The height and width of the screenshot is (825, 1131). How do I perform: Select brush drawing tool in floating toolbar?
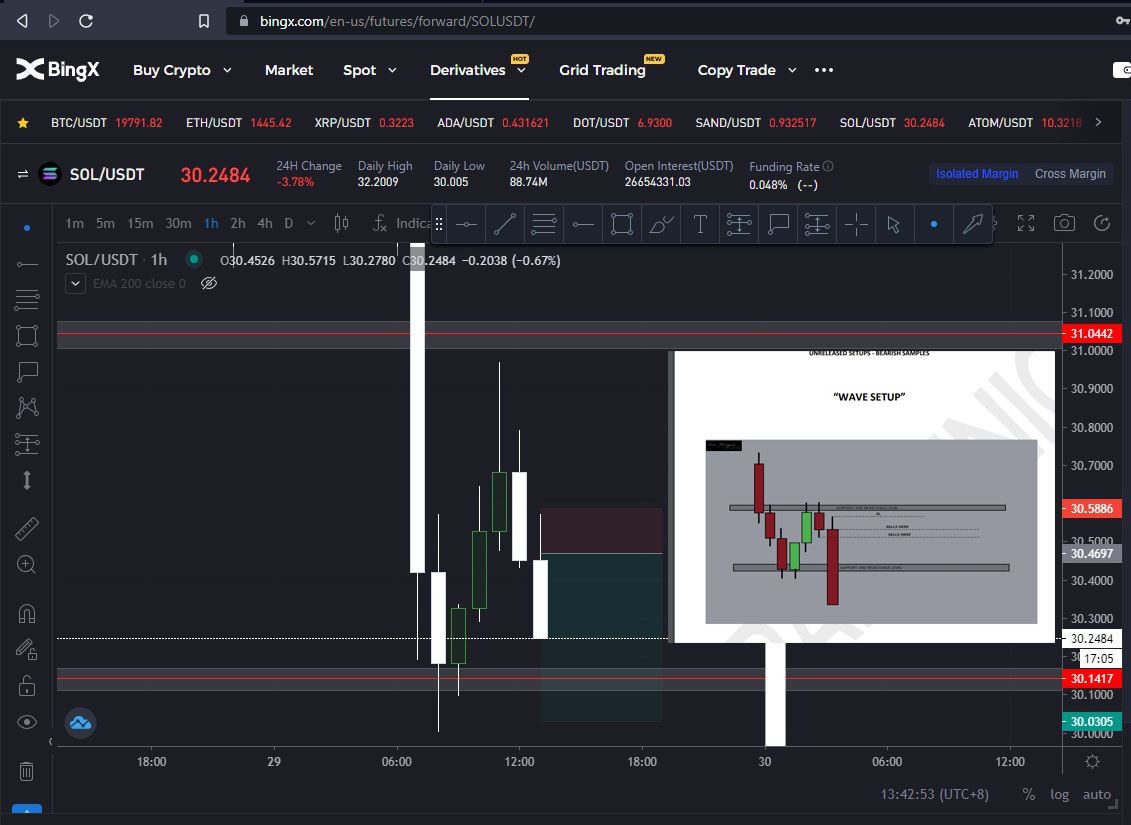click(x=661, y=224)
